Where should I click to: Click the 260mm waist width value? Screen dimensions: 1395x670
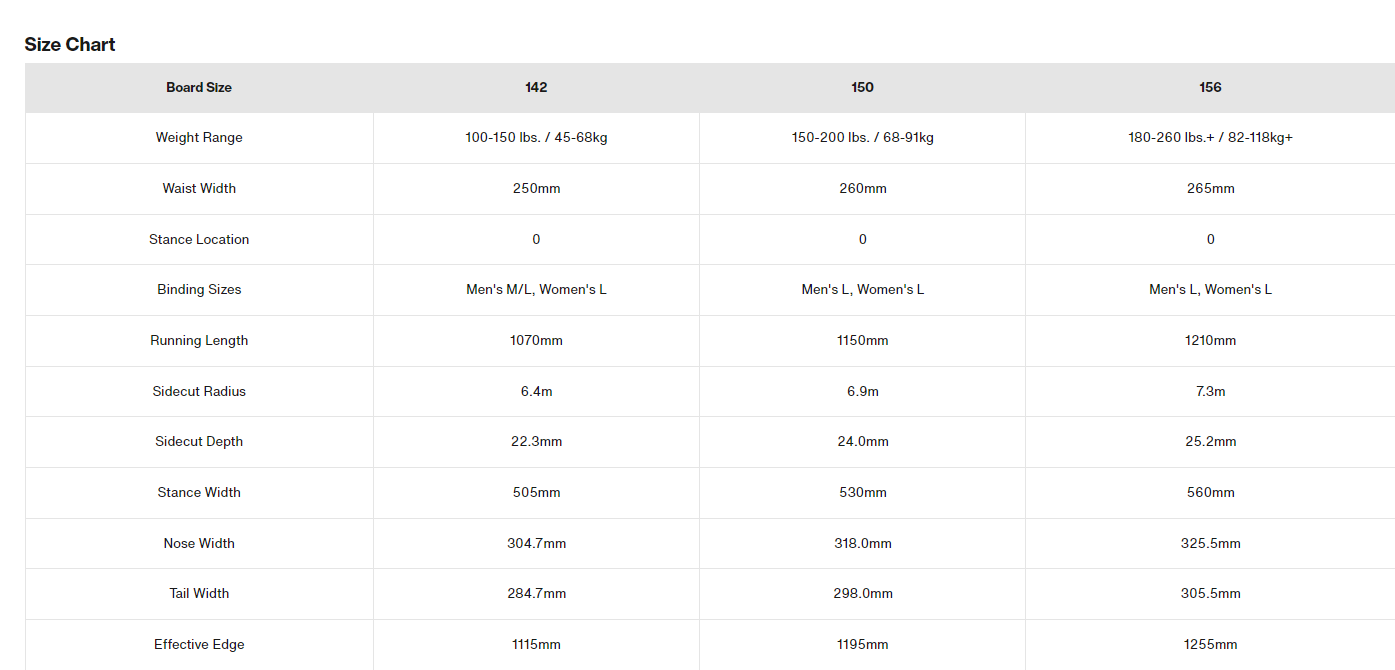click(x=862, y=188)
